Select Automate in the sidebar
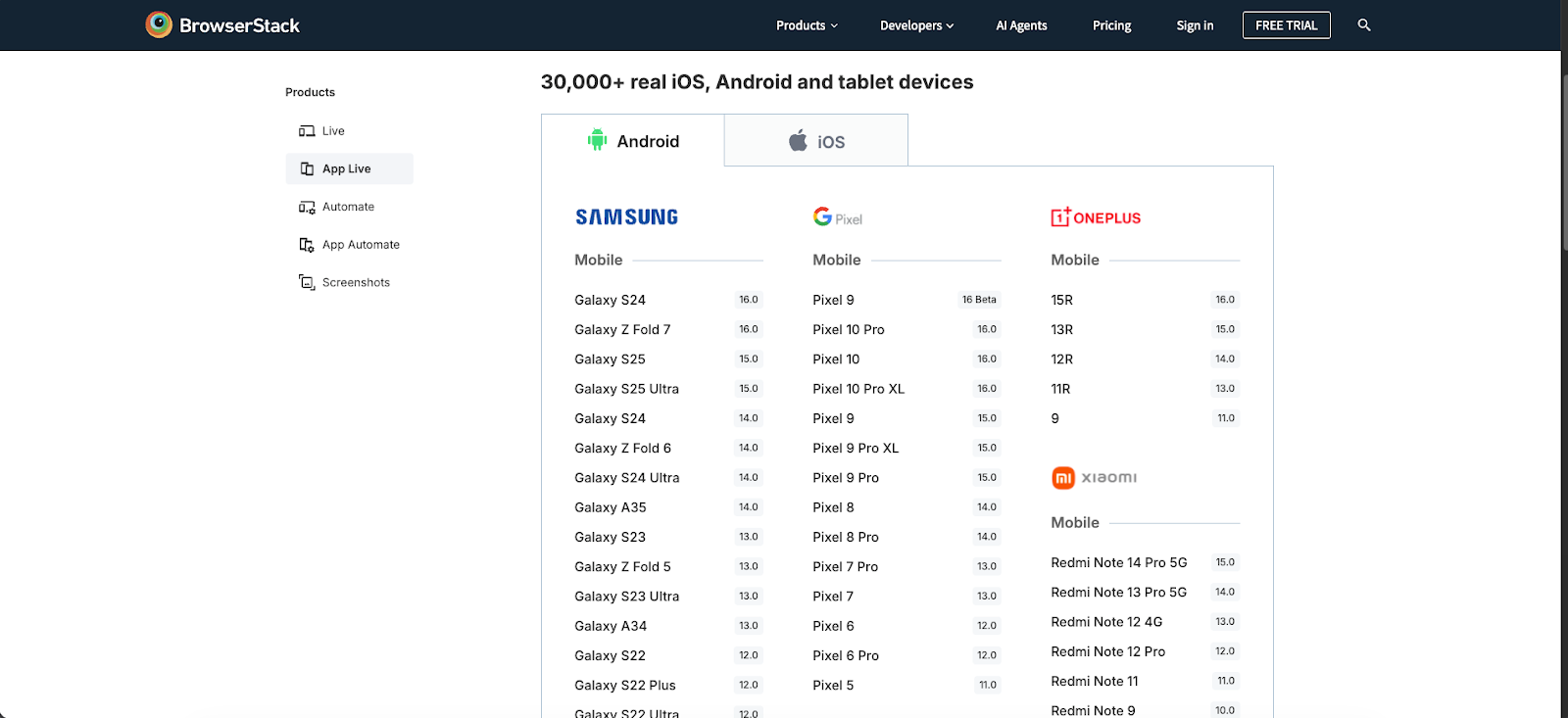The image size is (1568, 718). click(x=348, y=207)
